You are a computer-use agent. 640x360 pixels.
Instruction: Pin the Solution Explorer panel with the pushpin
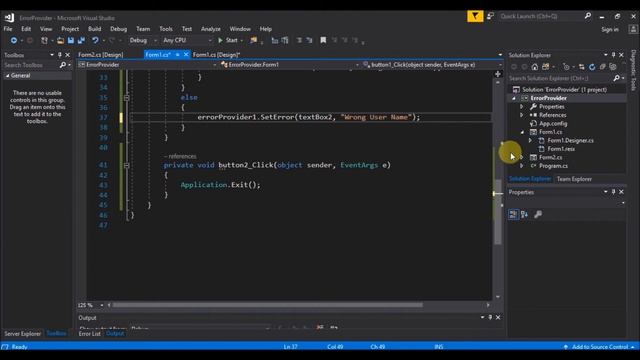[613, 55]
